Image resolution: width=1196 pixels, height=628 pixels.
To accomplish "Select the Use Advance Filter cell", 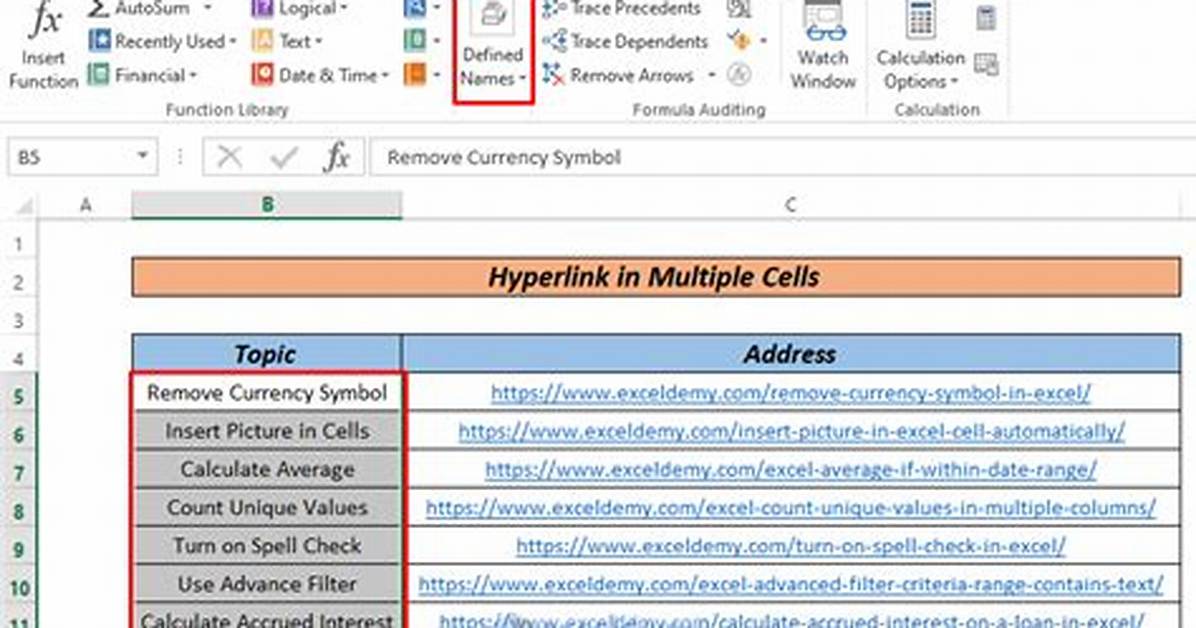I will (x=267, y=583).
